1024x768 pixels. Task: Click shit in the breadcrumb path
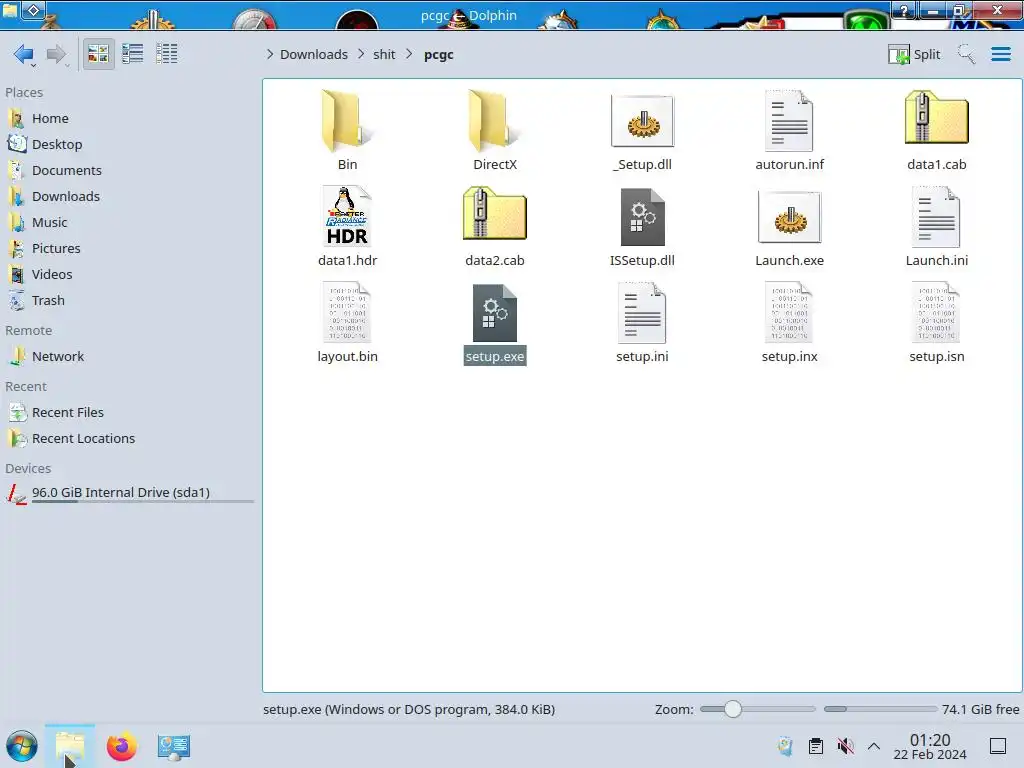pos(384,54)
